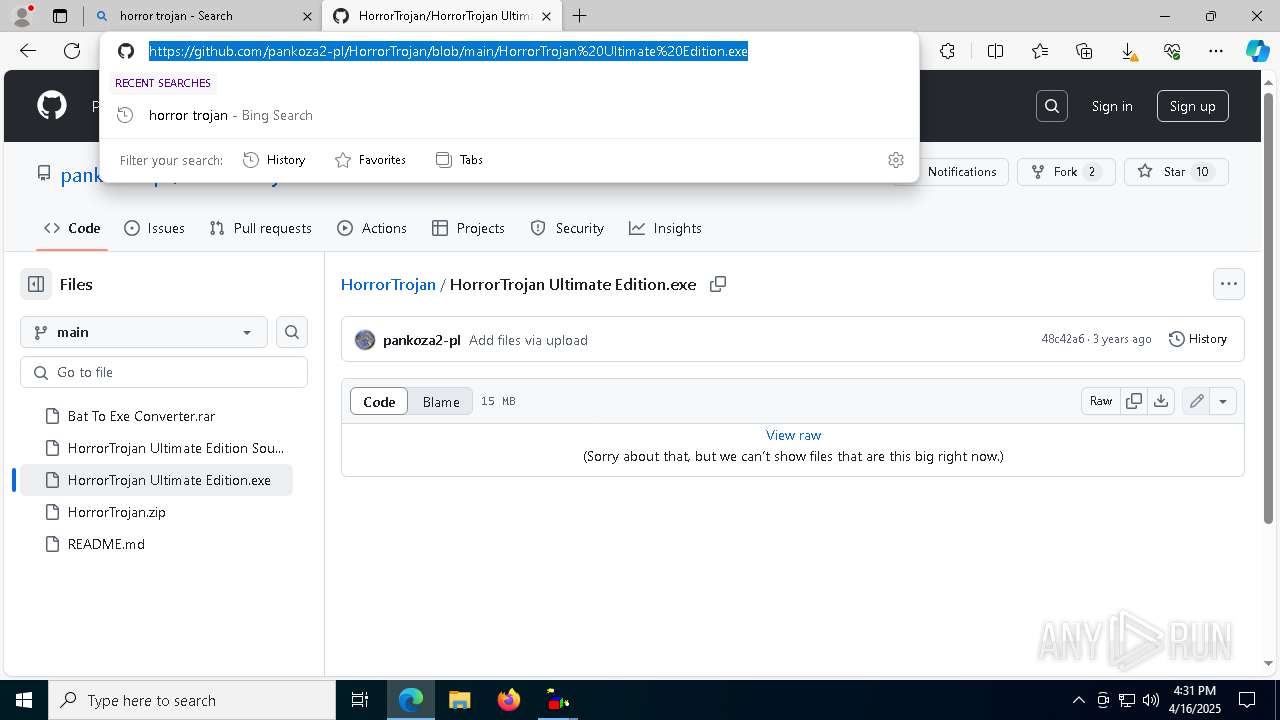
Task: Click the pencil edit file icon
Action: click(1196, 401)
